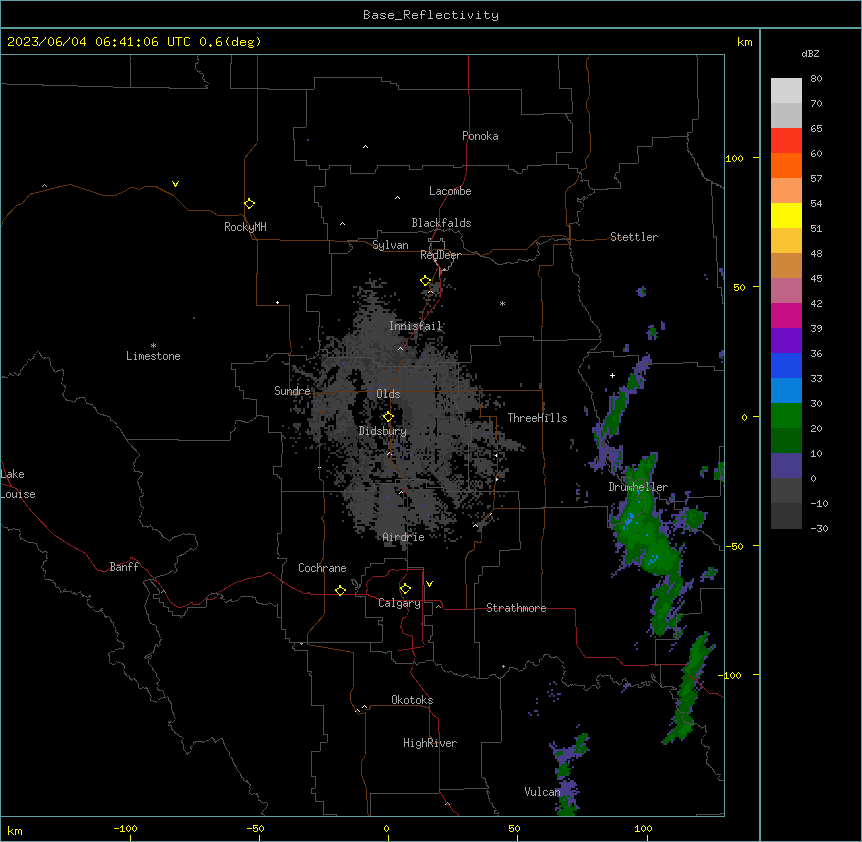Click the Strathmore city label
Screen dimensions: 862x842
516,608
